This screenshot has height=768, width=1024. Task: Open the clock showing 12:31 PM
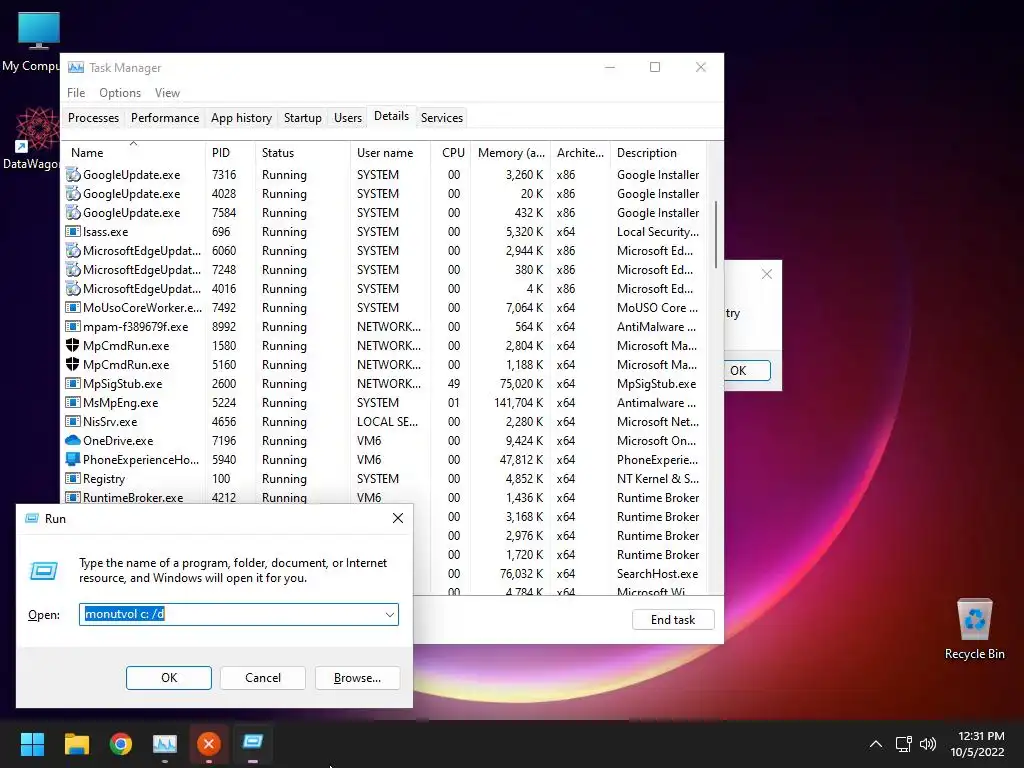pos(977,744)
